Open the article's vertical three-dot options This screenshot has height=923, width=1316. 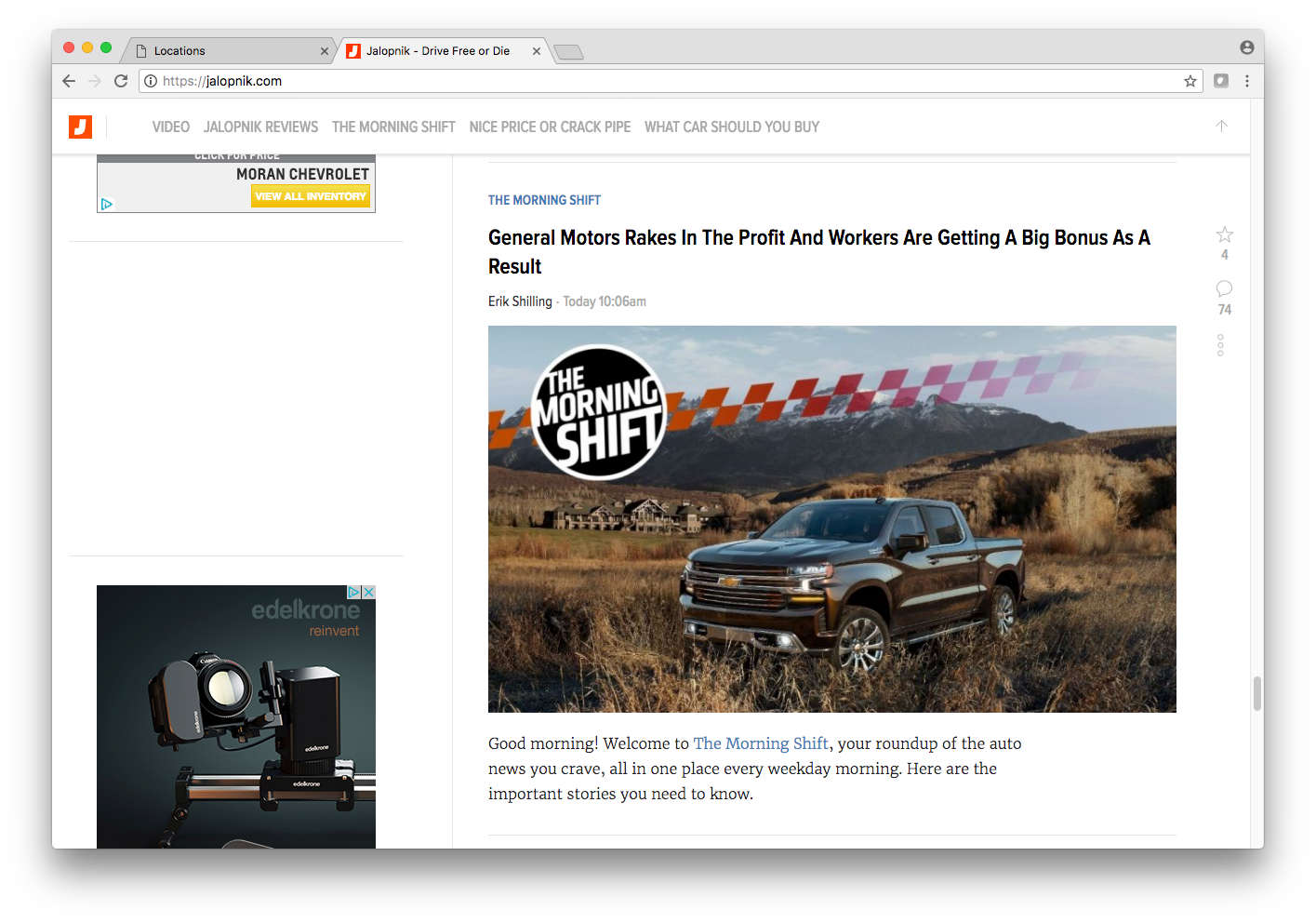point(1220,345)
